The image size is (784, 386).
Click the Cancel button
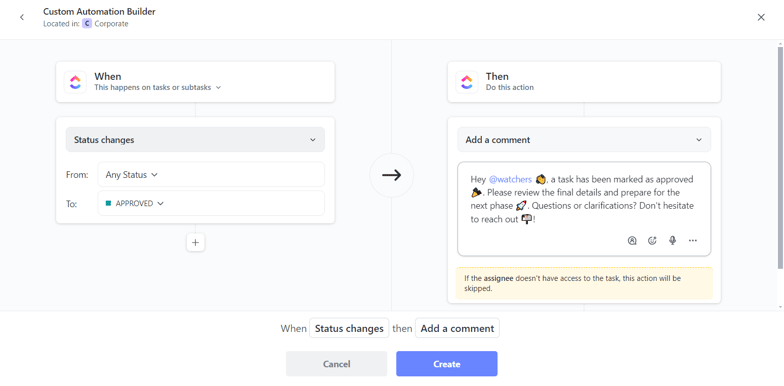(x=336, y=364)
